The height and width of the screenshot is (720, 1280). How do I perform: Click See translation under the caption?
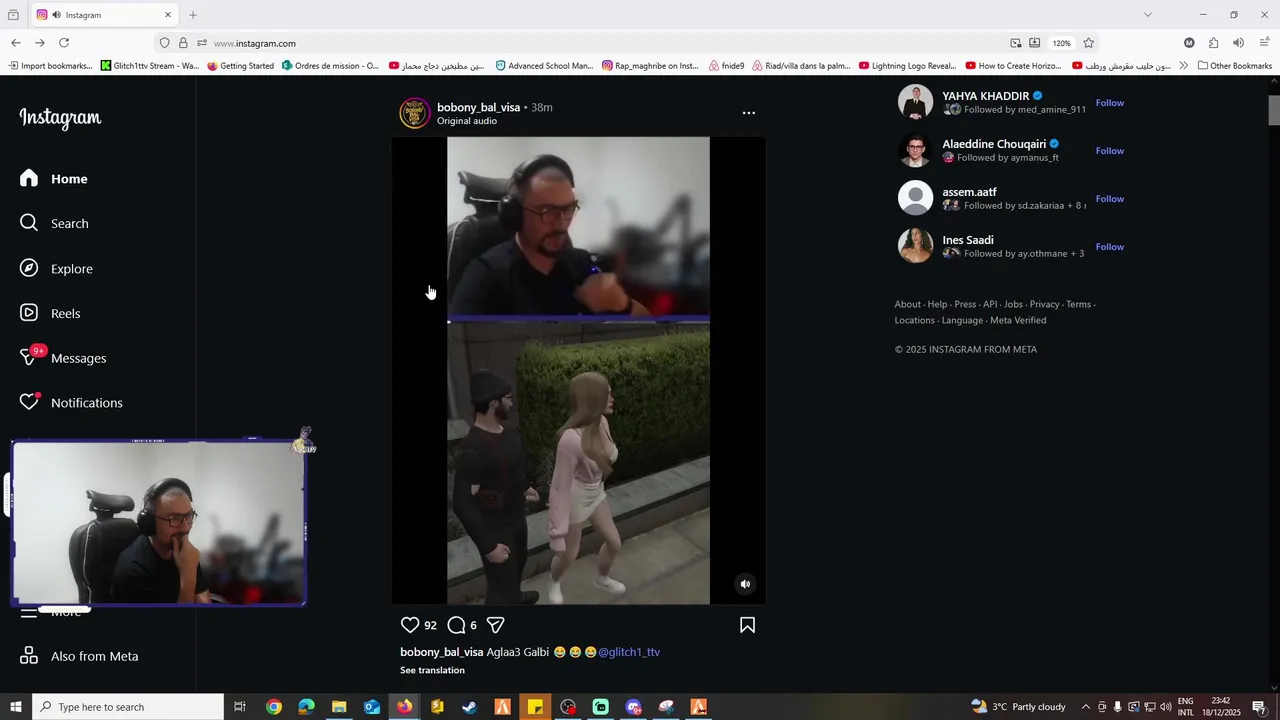point(432,670)
